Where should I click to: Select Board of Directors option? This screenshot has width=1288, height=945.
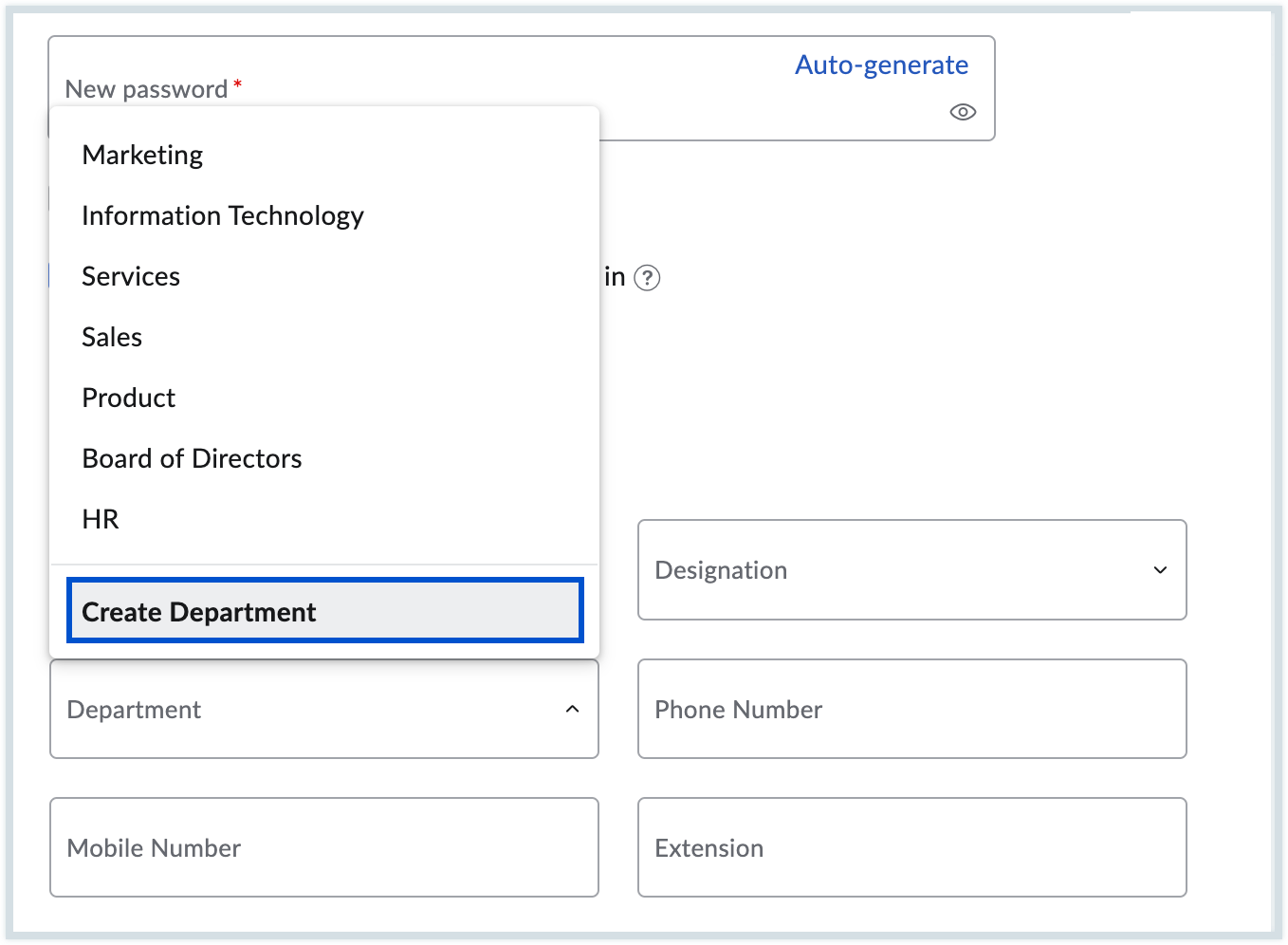(192, 458)
